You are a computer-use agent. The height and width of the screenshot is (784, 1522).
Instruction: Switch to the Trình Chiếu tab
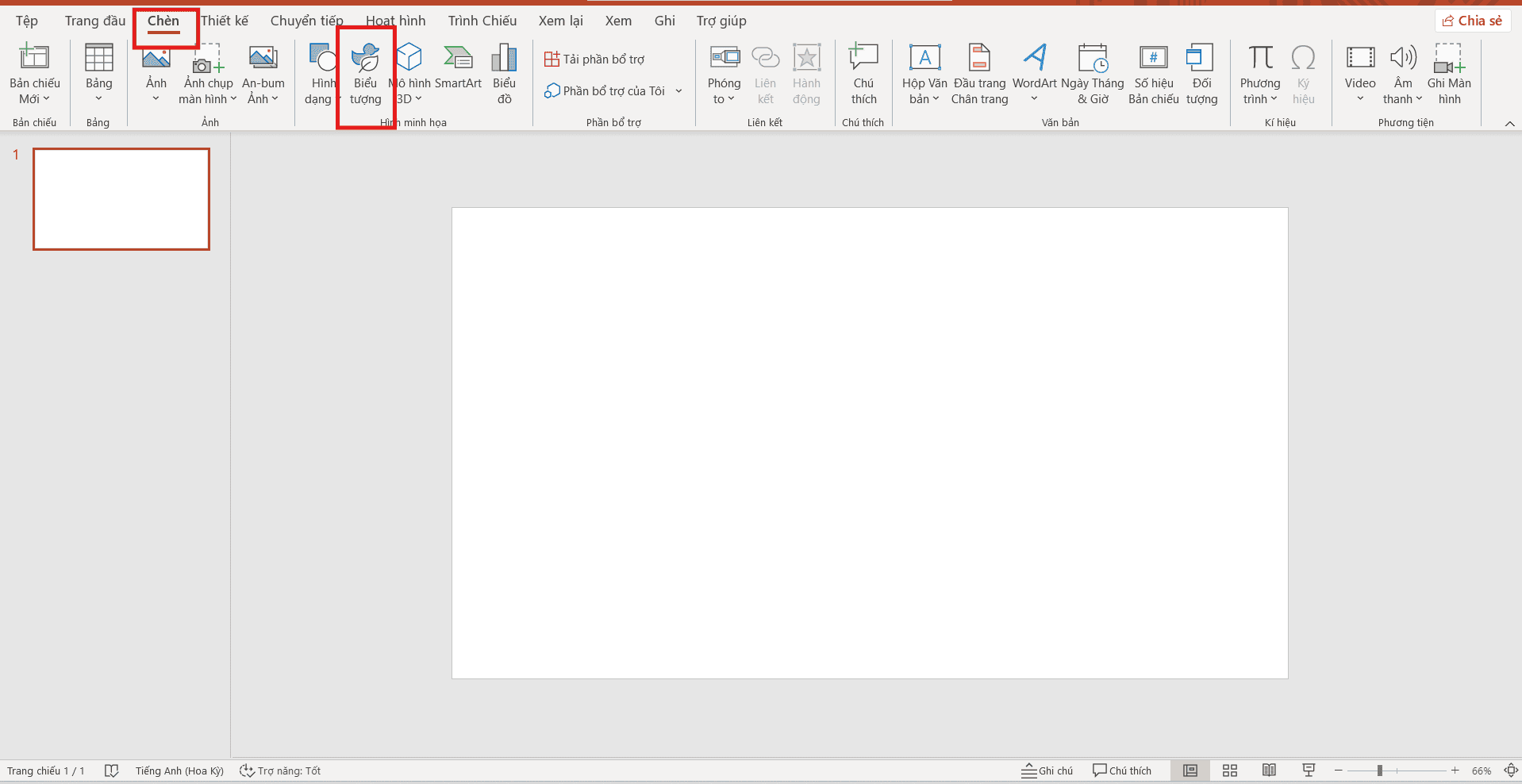(x=482, y=21)
